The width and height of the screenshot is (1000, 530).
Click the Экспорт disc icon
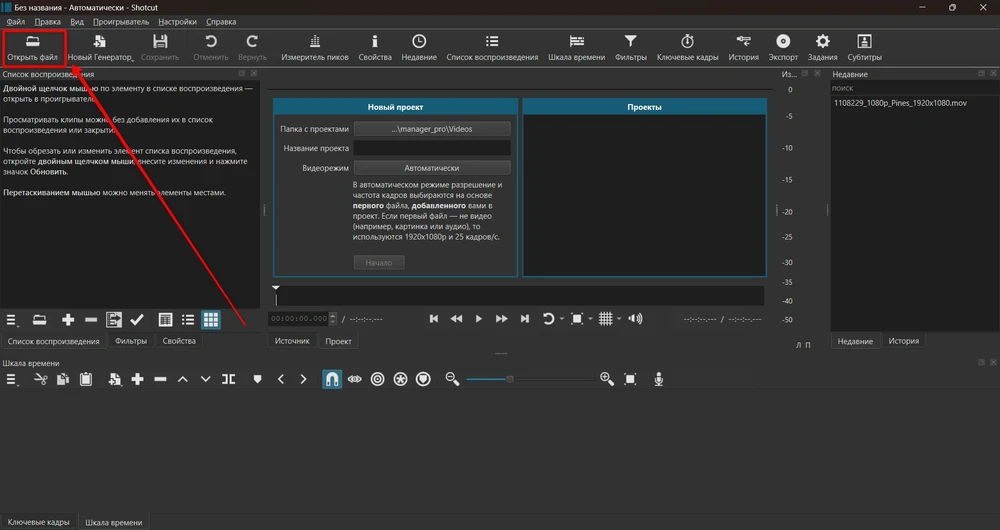point(783,48)
